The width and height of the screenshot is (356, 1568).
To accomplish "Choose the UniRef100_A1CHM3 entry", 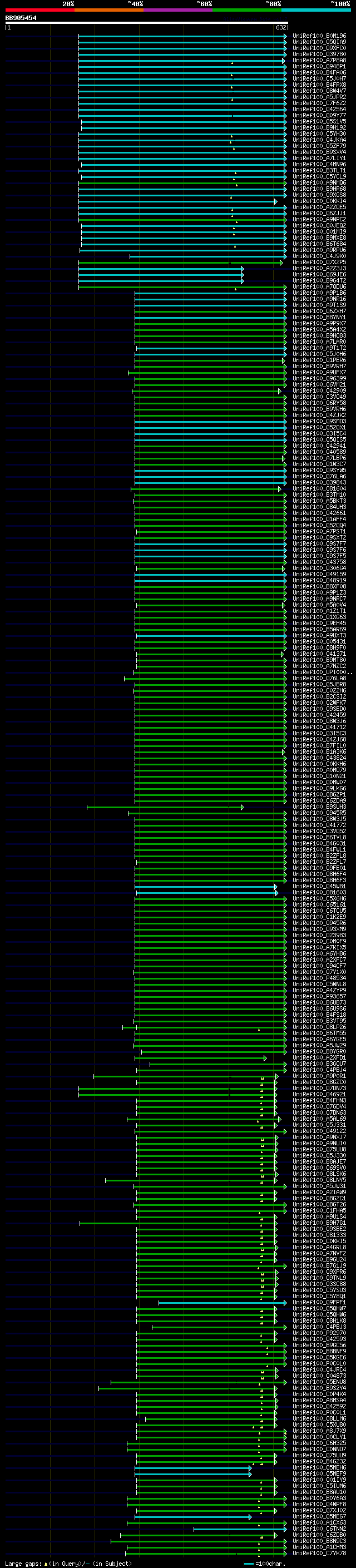I will click(319, 1547).
